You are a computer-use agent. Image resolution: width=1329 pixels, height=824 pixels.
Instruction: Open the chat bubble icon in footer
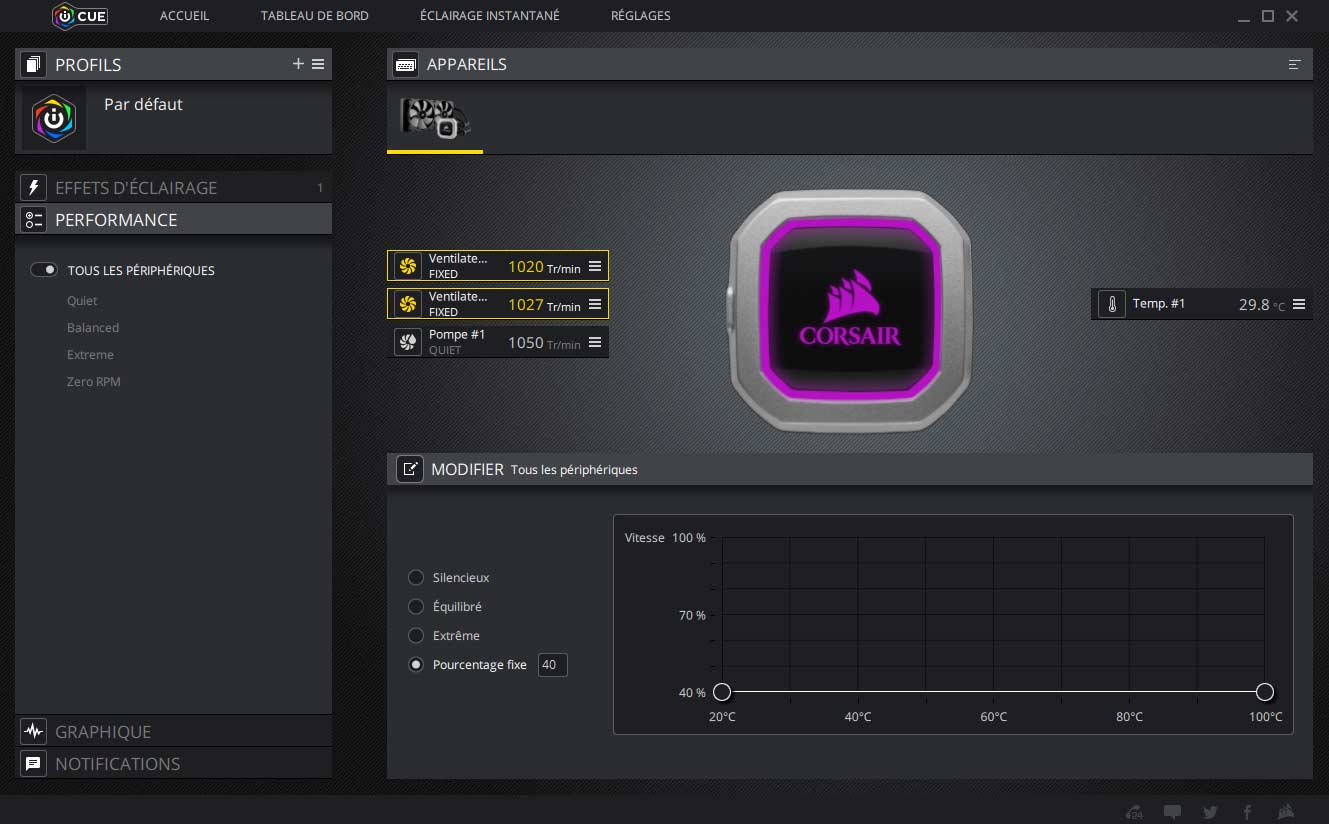[x=1173, y=812]
